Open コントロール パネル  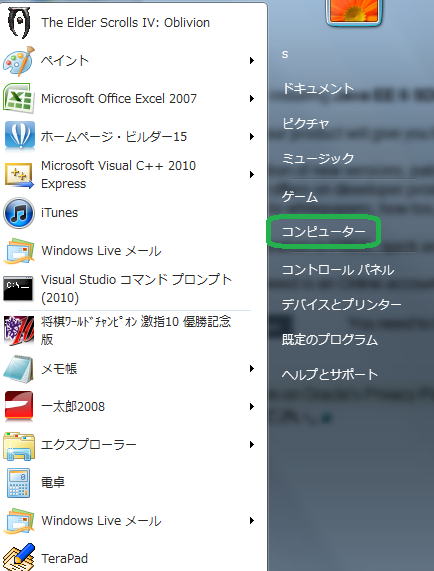338,269
